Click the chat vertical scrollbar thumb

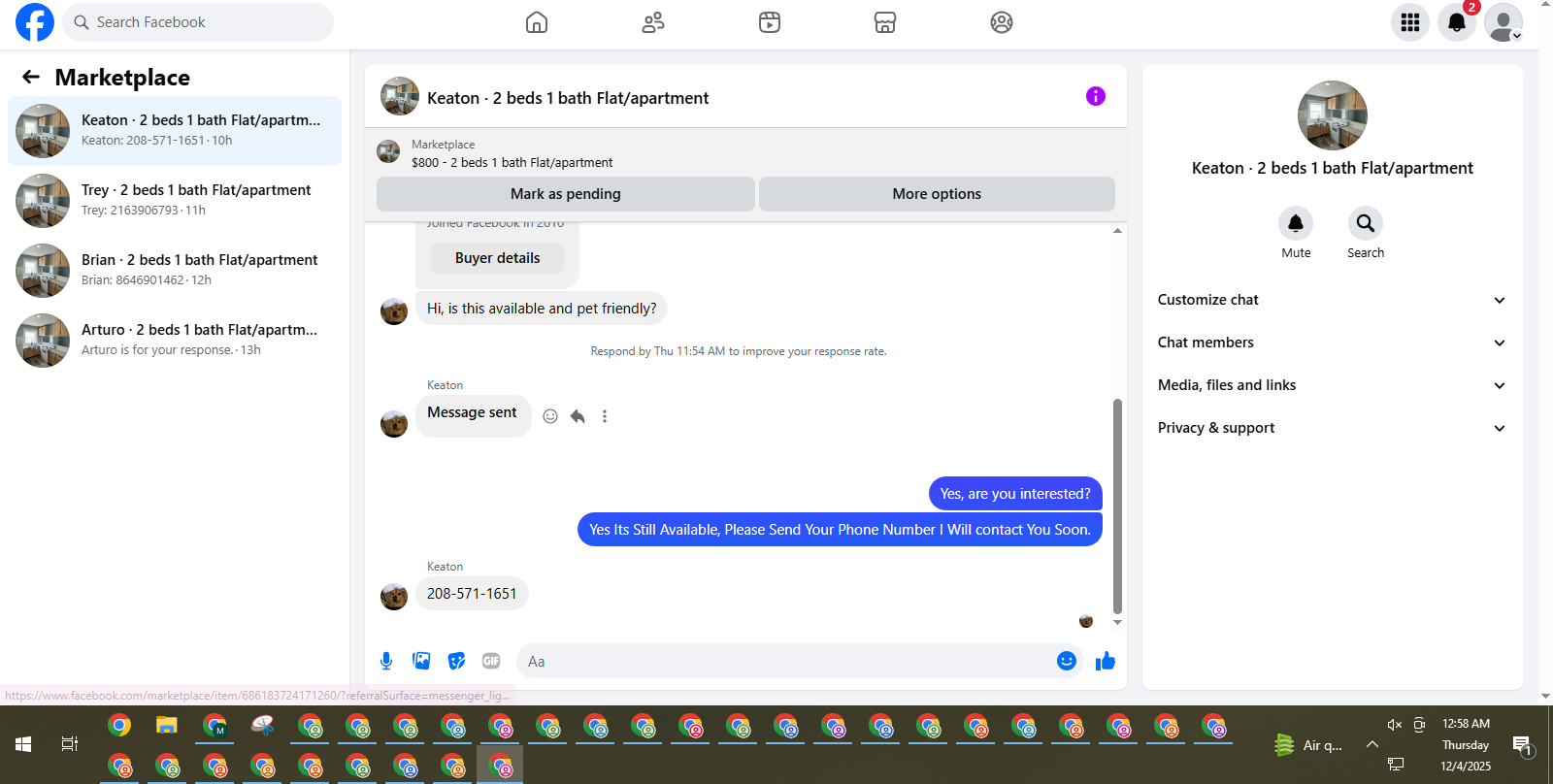(x=1117, y=506)
